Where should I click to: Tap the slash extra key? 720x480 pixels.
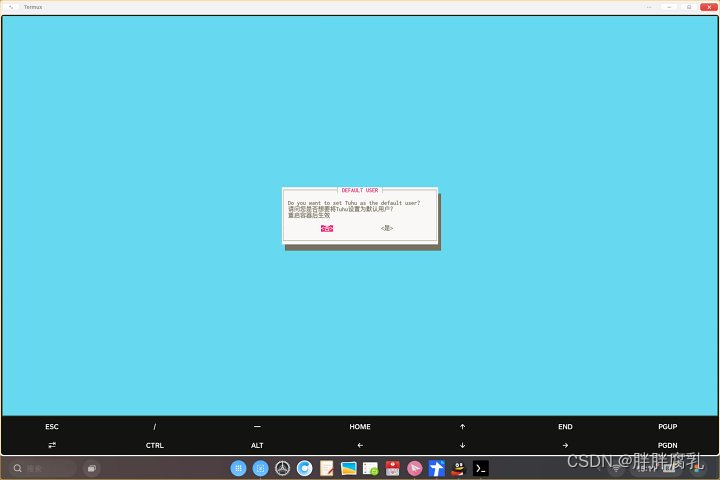coord(155,427)
